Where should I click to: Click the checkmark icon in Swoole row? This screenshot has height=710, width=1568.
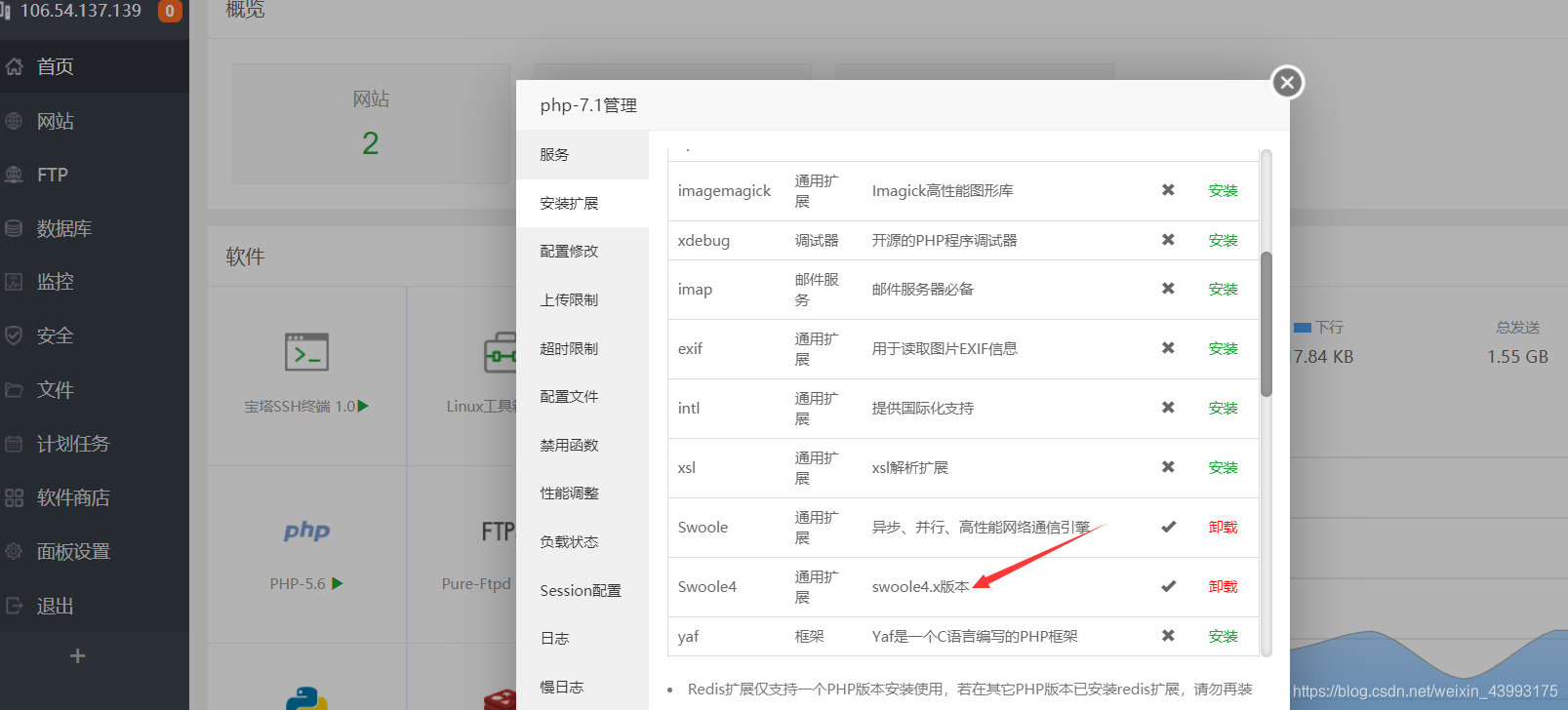coord(1168,527)
